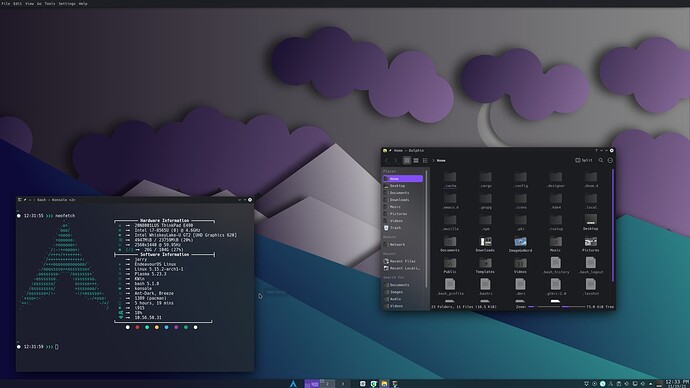
Task: Go forward in Dolphin navigation history
Action: pos(395,161)
